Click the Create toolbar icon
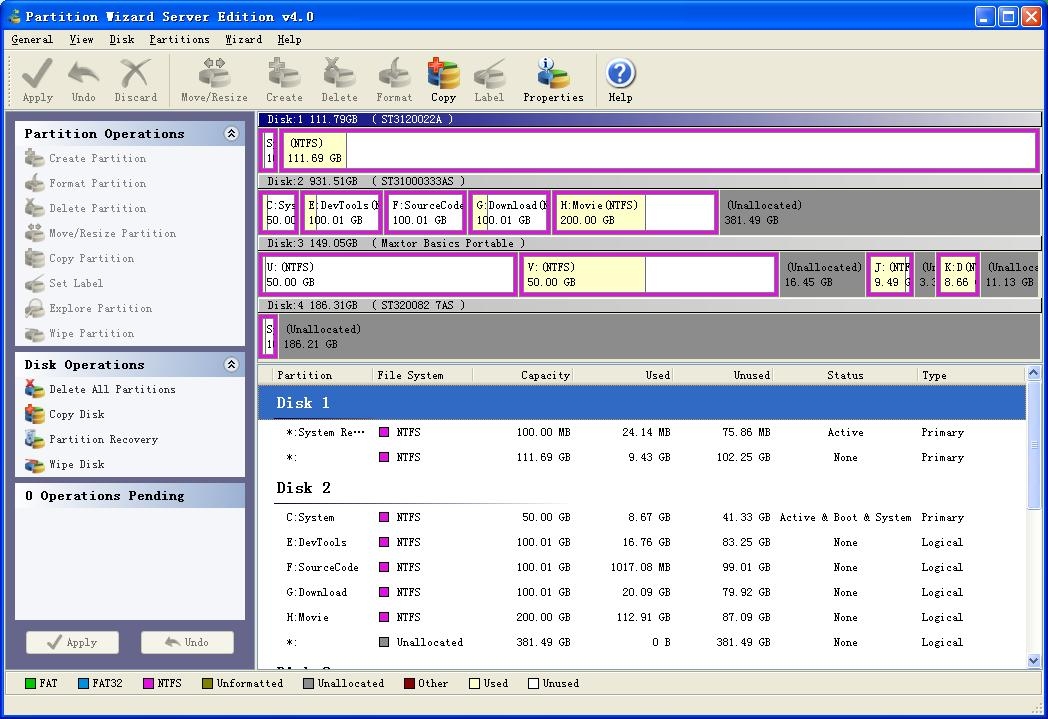Image resolution: width=1048 pixels, height=719 pixels. pos(284,80)
